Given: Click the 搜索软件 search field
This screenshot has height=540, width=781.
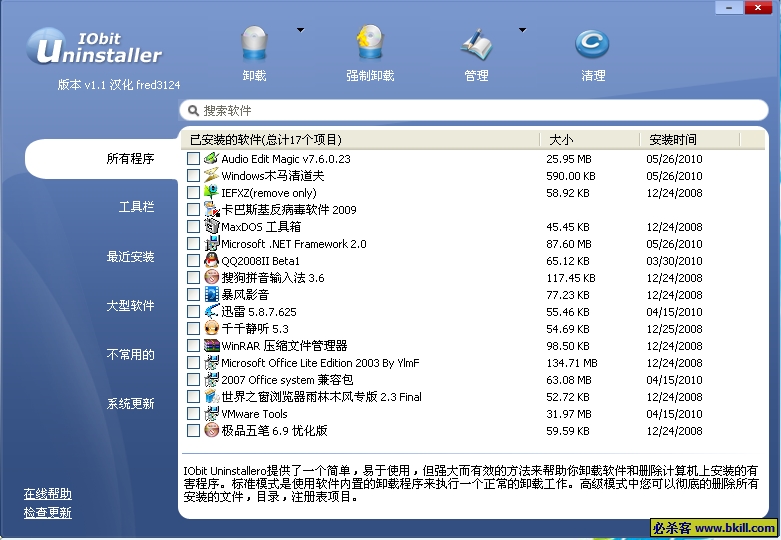Looking at the screenshot, I should click(x=473, y=111).
